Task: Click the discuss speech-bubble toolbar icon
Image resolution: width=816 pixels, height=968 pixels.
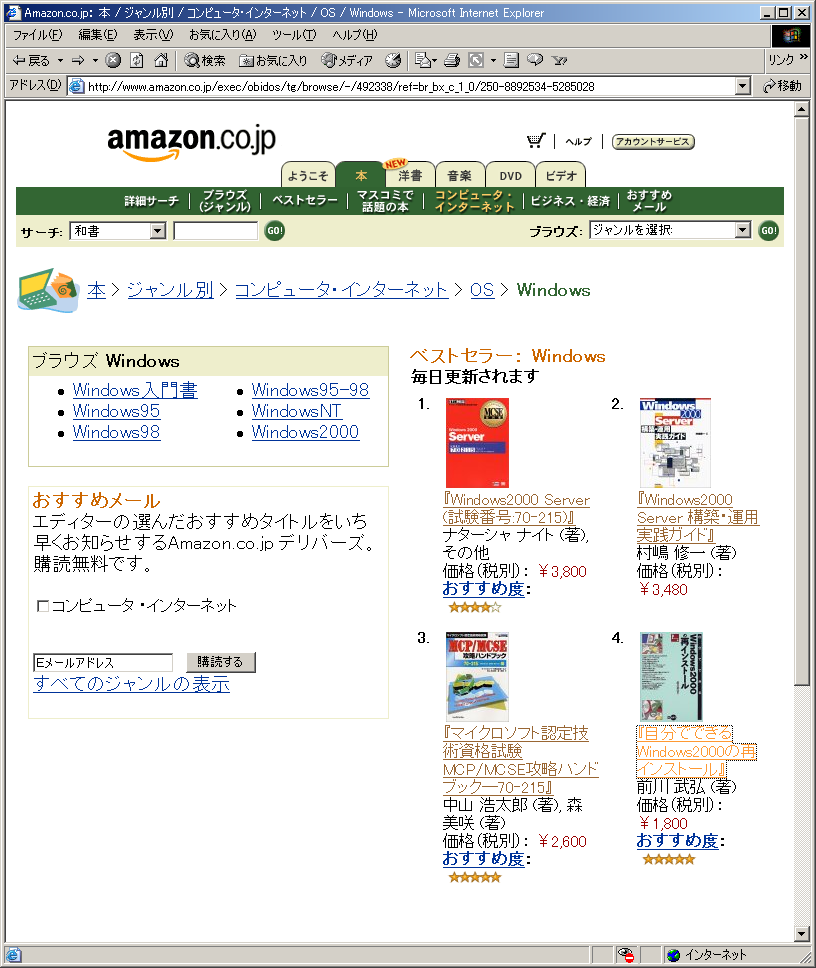Action: coord(535,60)
